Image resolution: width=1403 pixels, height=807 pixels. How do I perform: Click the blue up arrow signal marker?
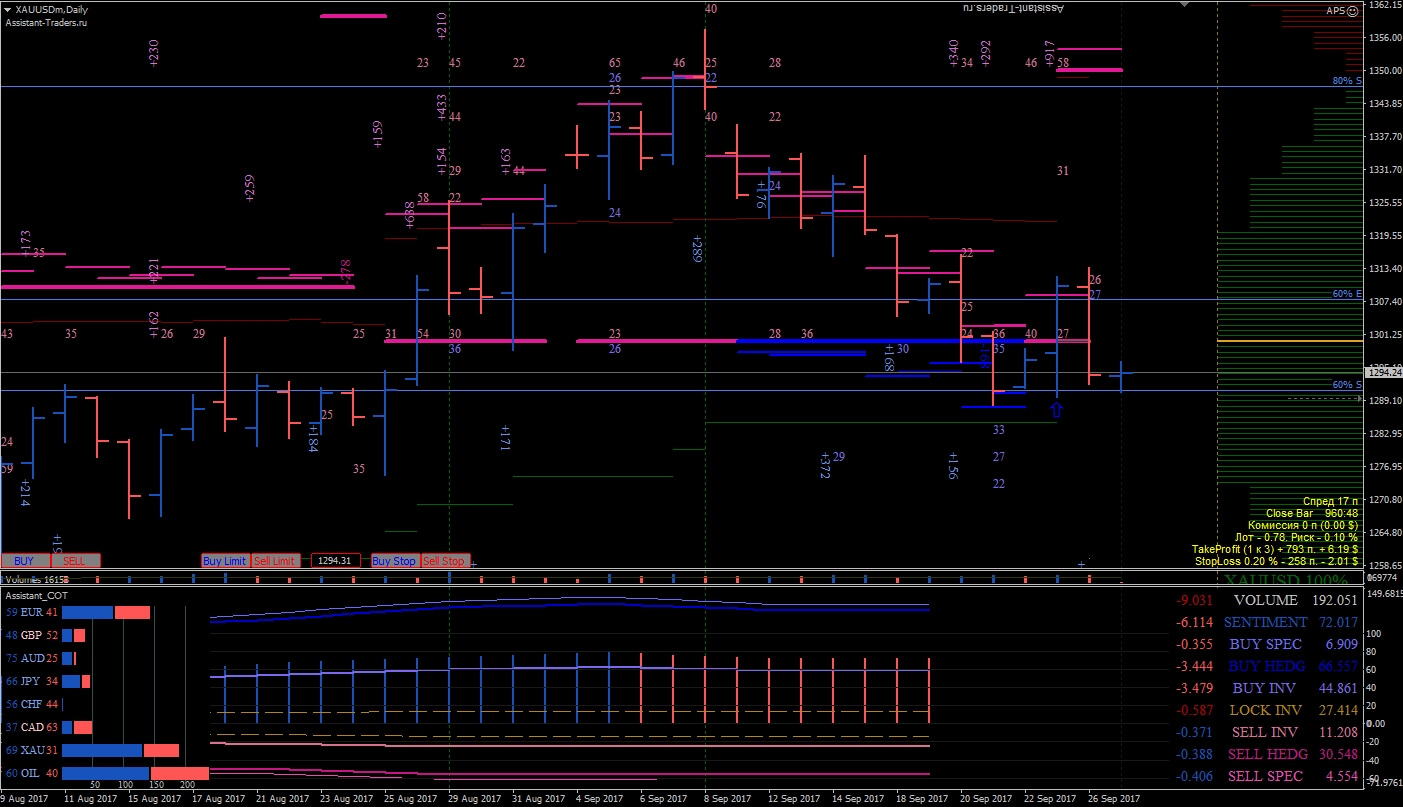click(x=1058, y=409)
